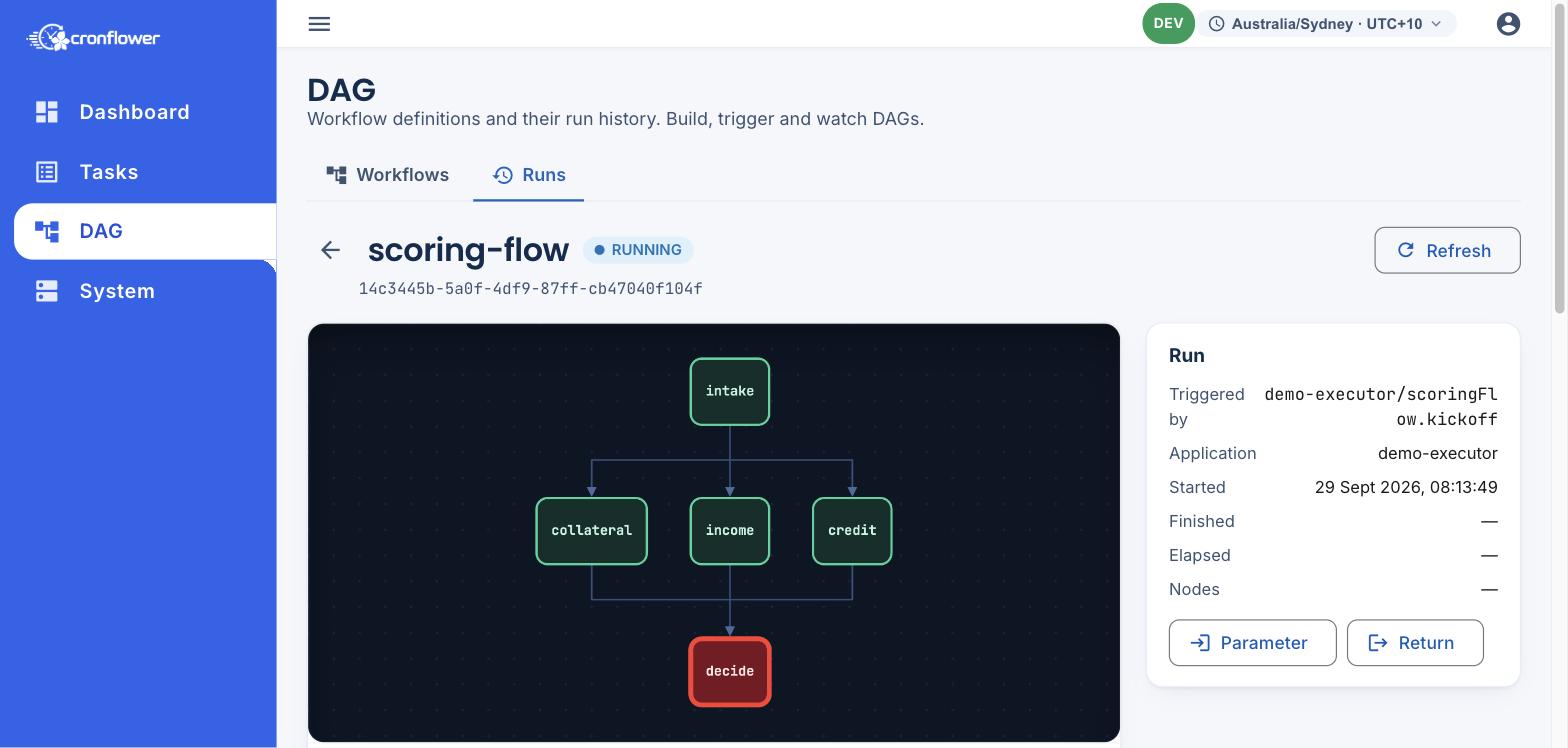Switch to the Workflows tab
Image resolution: width=1568 pixels, height=748 pixels.
click(x=388, y=175)
